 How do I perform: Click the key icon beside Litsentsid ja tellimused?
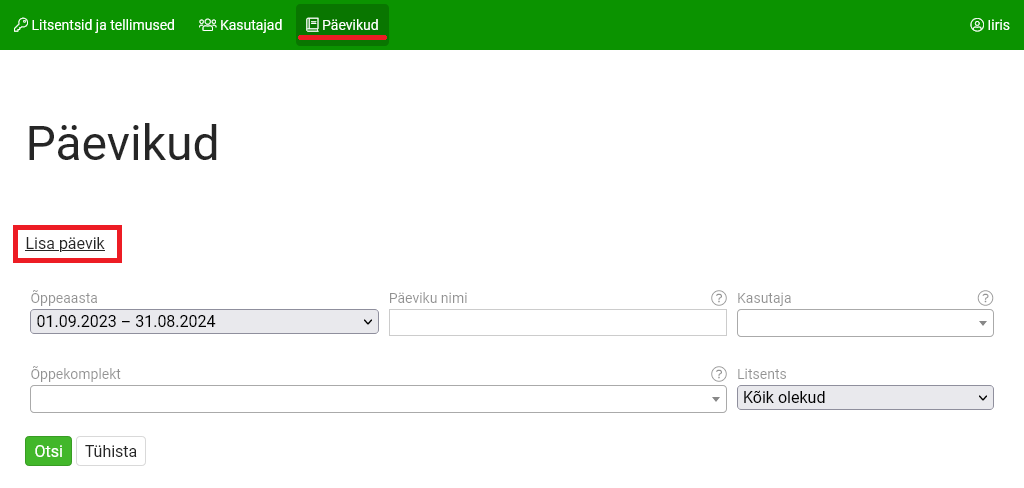coord(20,25)
